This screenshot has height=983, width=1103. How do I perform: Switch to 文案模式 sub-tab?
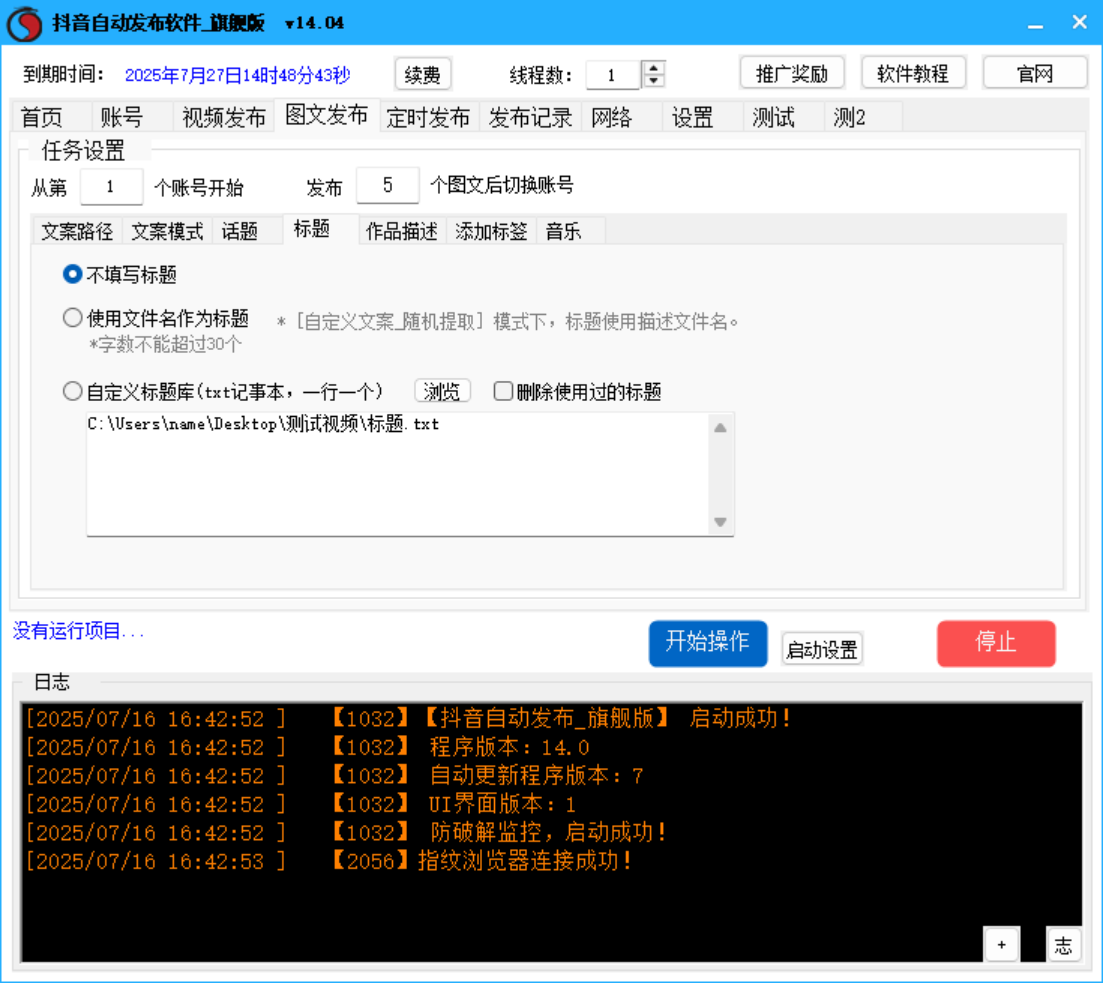(x=167, y=231)
